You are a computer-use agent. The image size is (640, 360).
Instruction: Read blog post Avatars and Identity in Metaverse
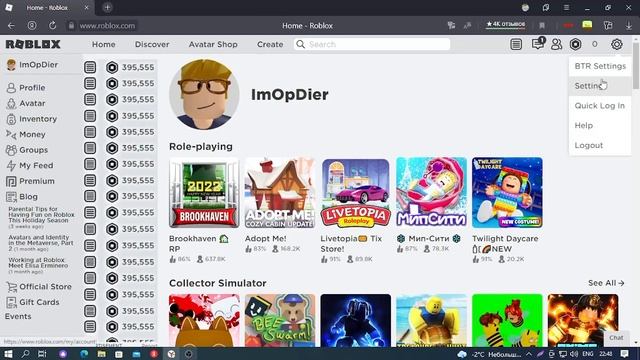[x=40, y=243]
